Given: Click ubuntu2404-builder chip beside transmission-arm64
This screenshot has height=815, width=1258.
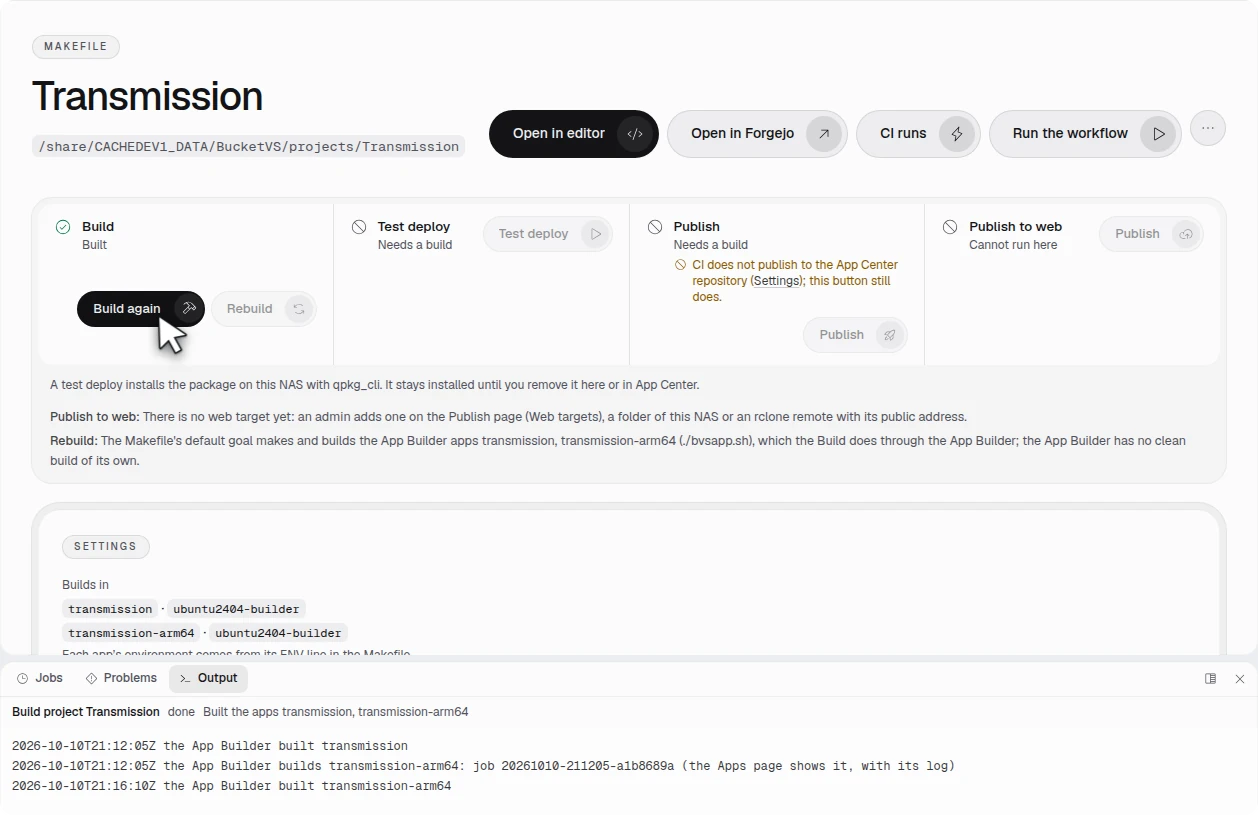Looking at the screenshot, I should 278,633.
